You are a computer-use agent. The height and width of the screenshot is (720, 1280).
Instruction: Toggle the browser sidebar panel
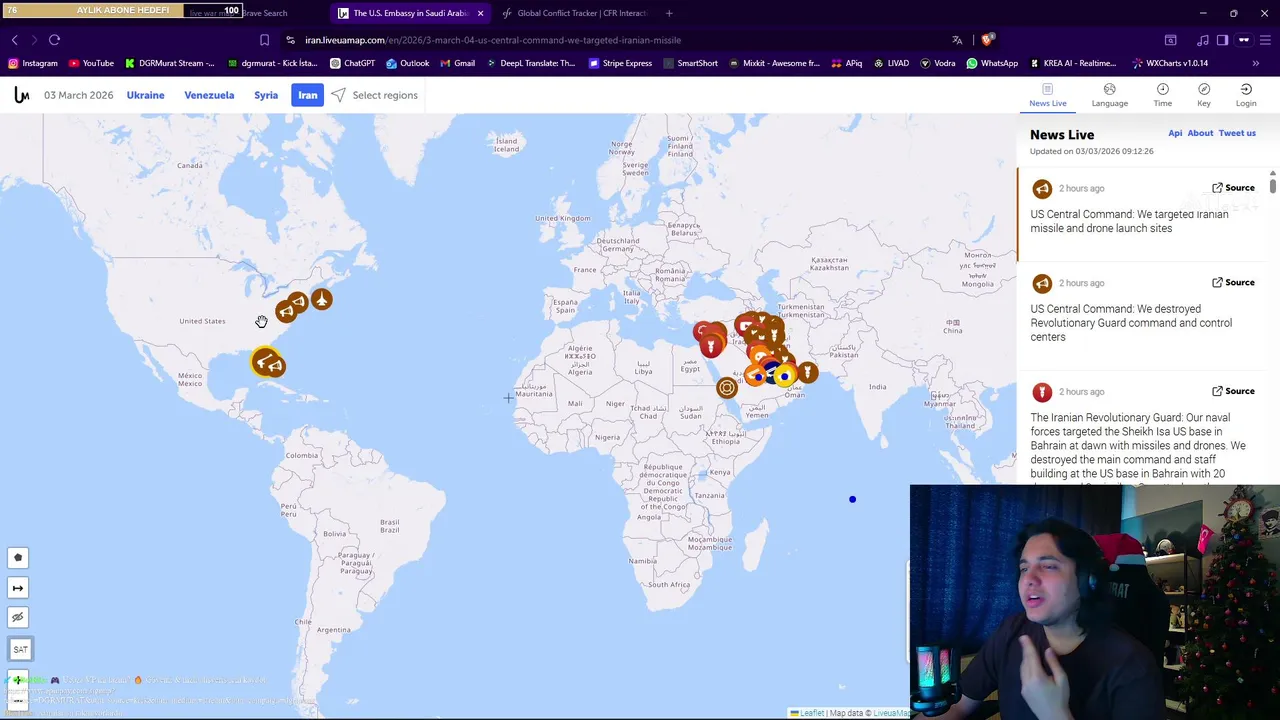[1222, 40]
